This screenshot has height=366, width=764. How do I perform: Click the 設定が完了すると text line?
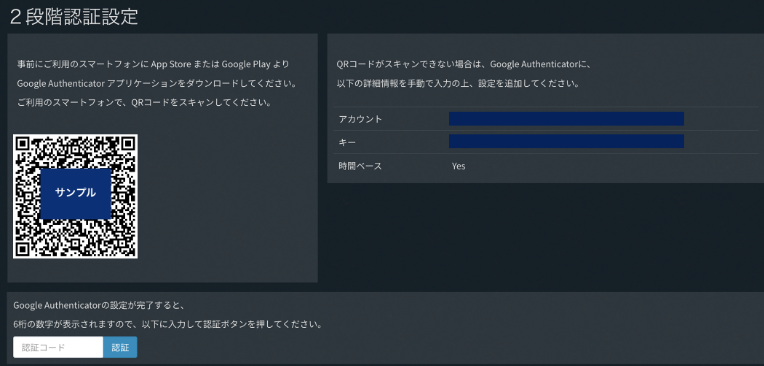tap(98, 306)
